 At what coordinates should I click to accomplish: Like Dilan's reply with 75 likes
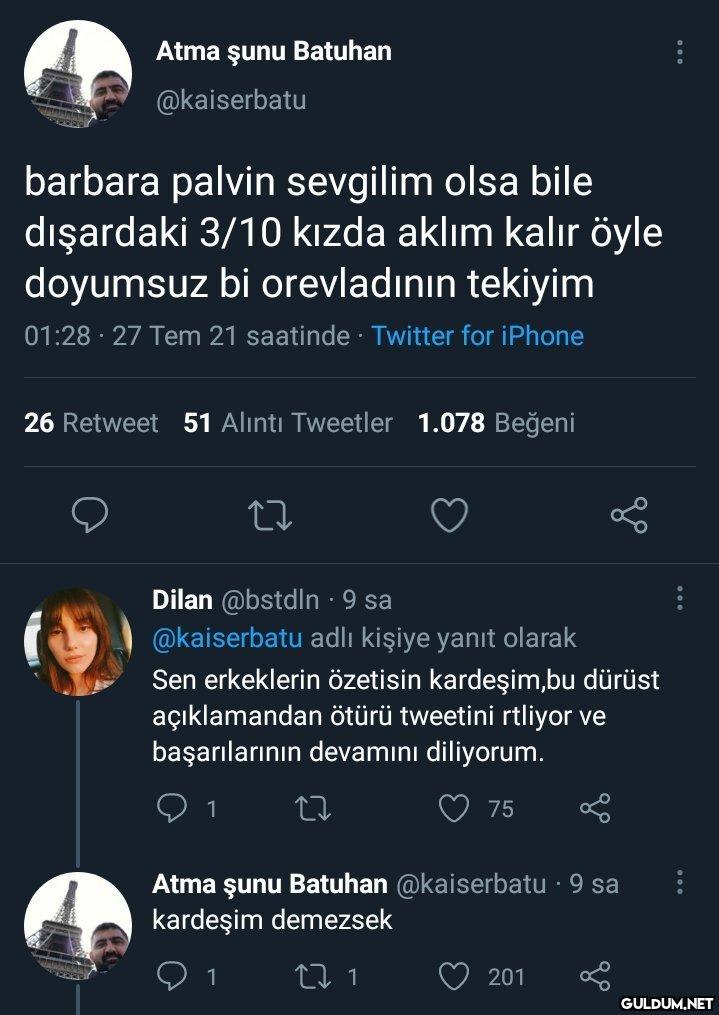(x=455, y=808)
